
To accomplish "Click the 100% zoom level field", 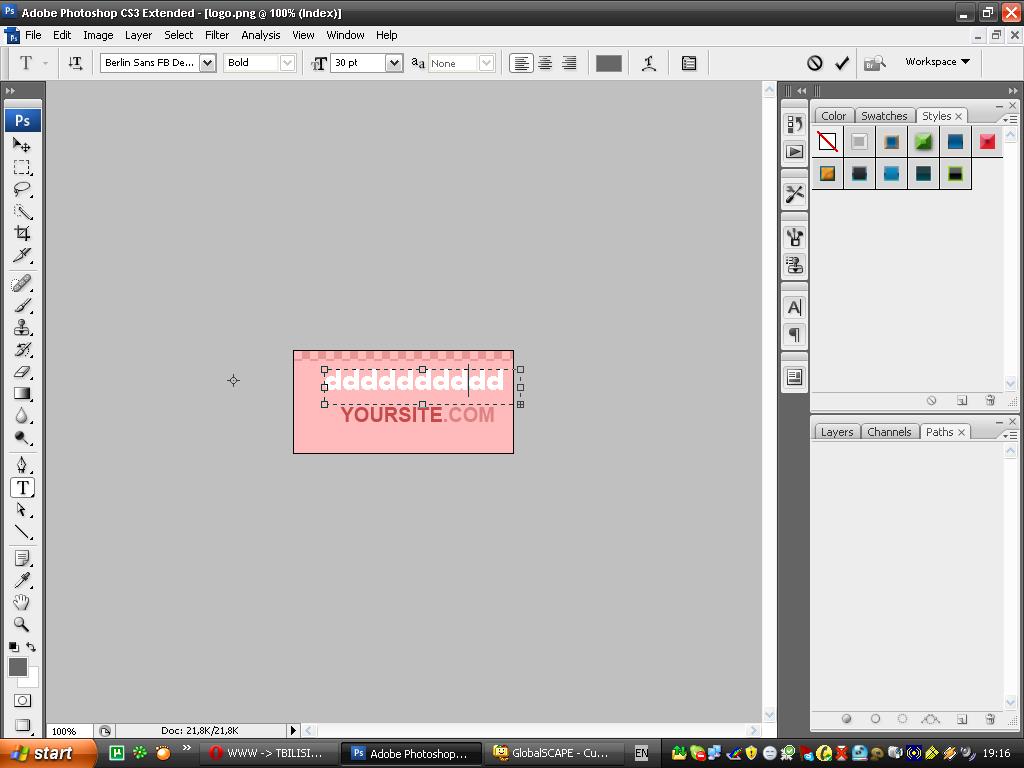I will point(65,731).
